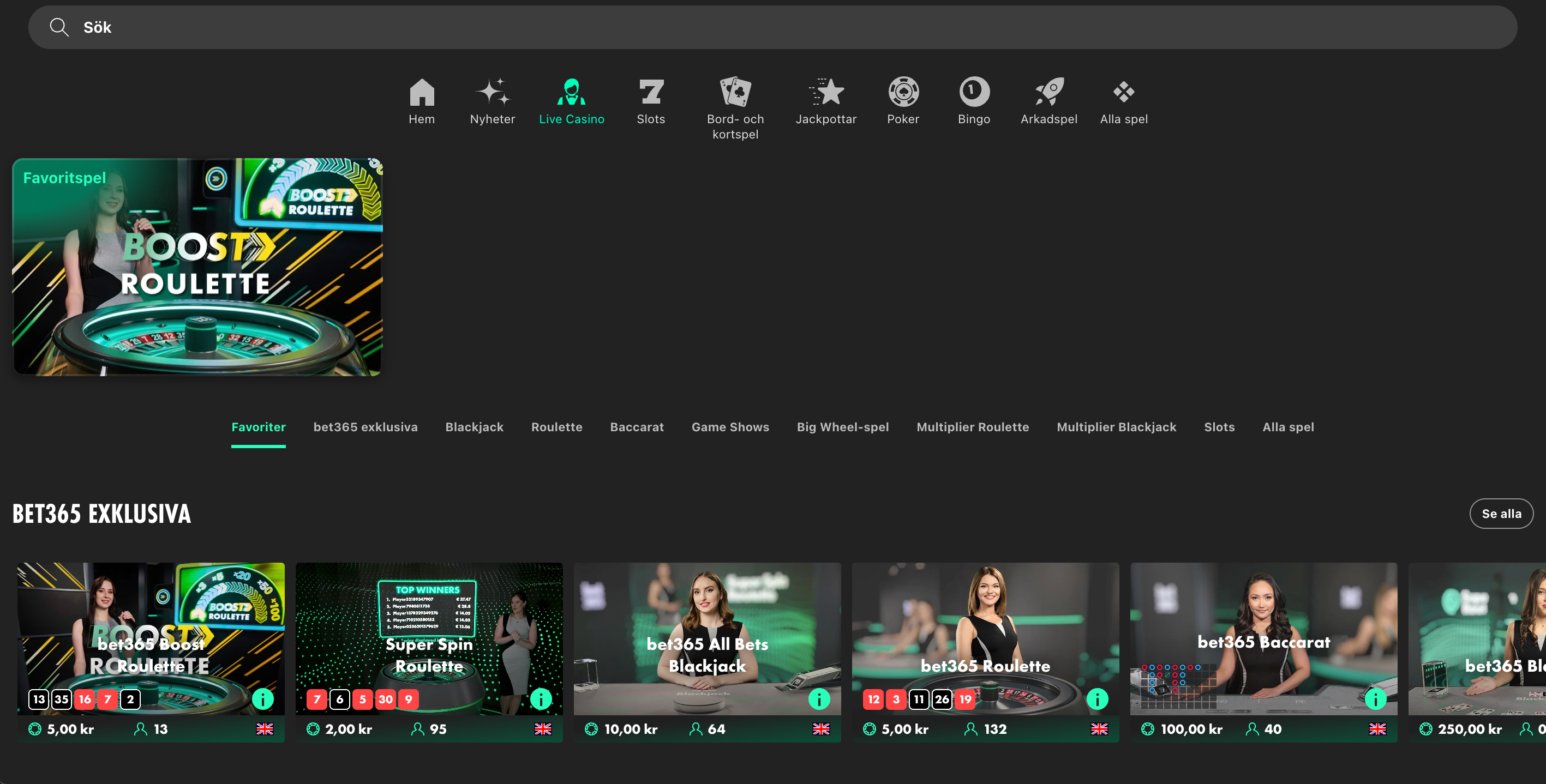This screenshot has width=1546, height=784.
Task: Show info for bet365 Baccarat
Action: pyautogui.click(x=1375, y=699)
